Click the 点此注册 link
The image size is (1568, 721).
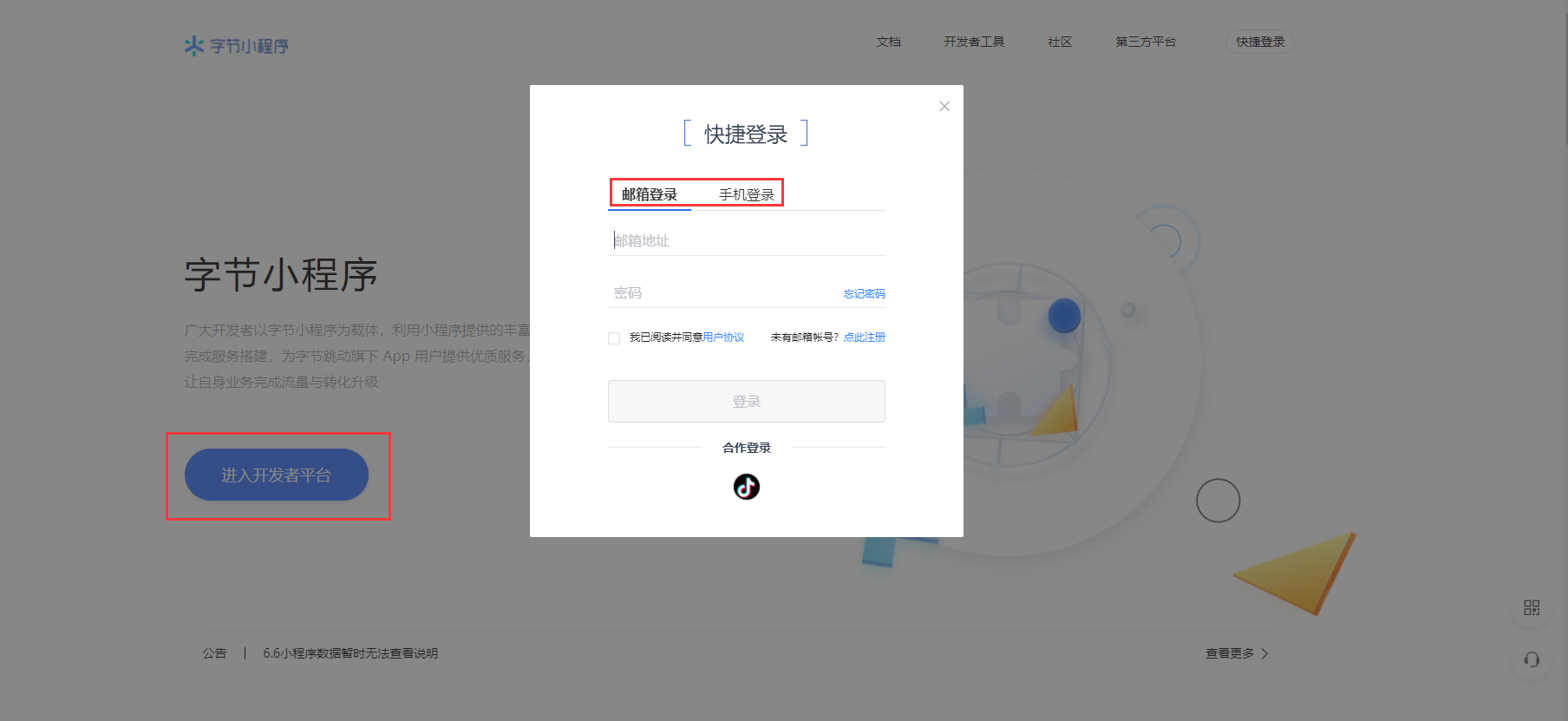coord(865,338)
